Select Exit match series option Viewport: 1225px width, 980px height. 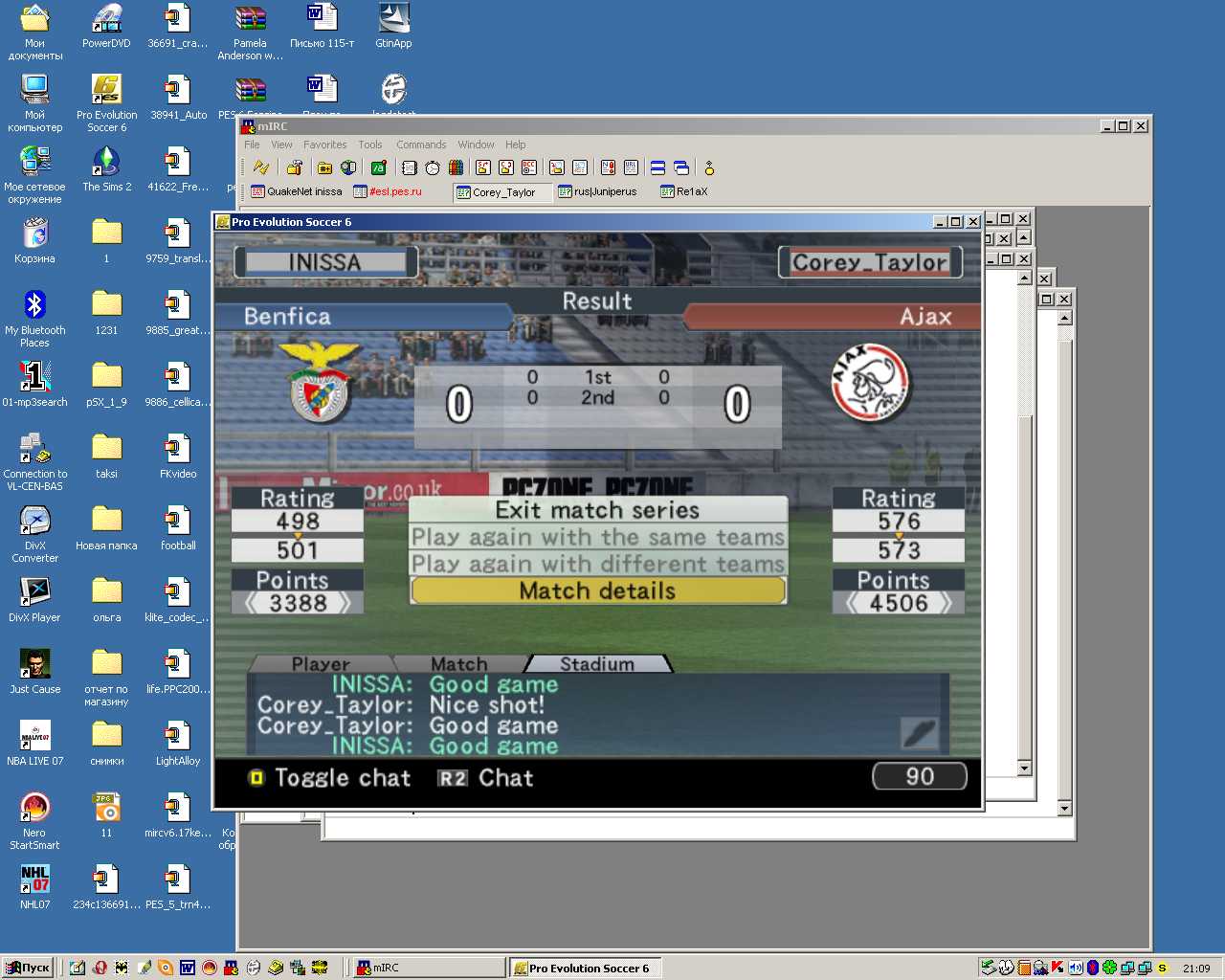coord(598,510)
